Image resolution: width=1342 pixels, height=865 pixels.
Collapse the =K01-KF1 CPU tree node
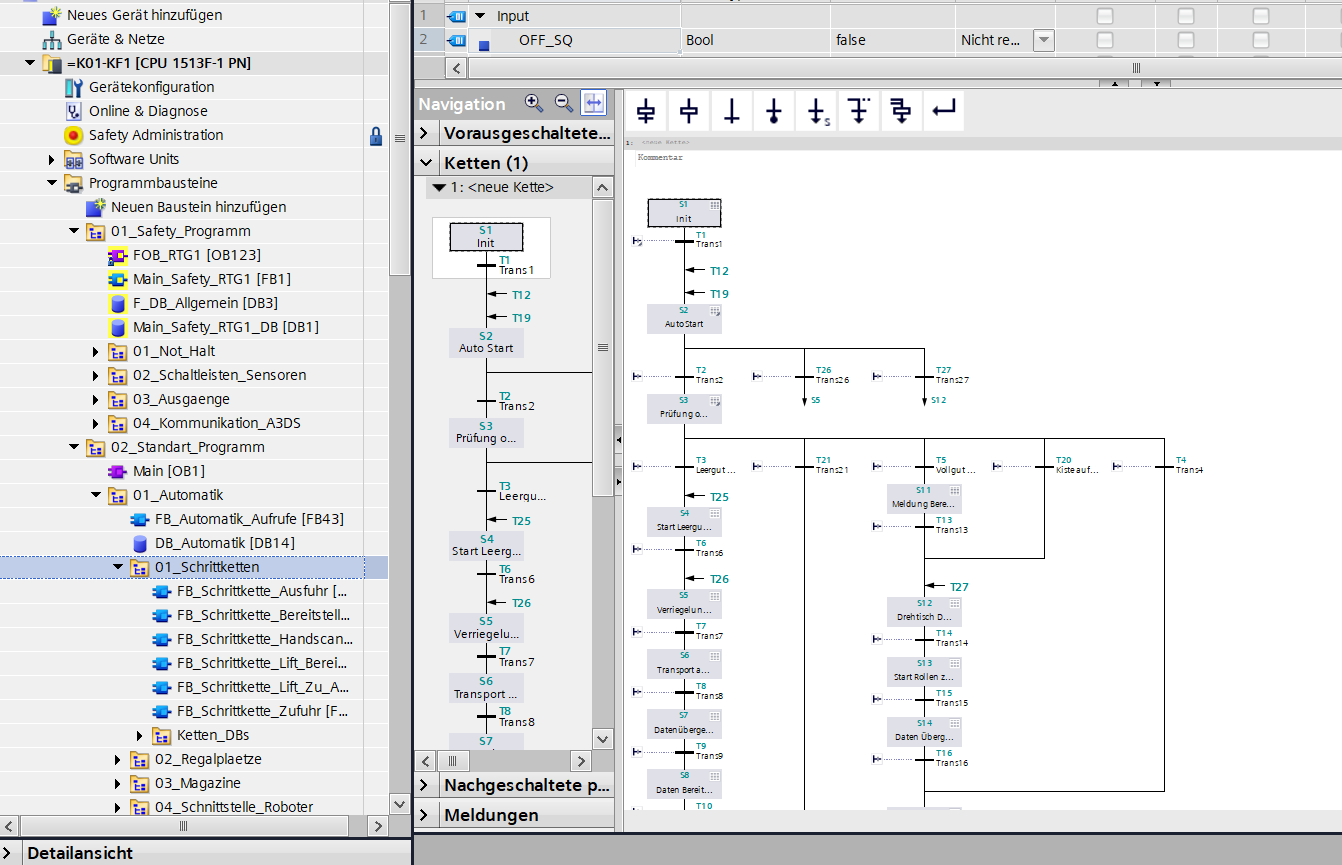[x=30, y=63]
